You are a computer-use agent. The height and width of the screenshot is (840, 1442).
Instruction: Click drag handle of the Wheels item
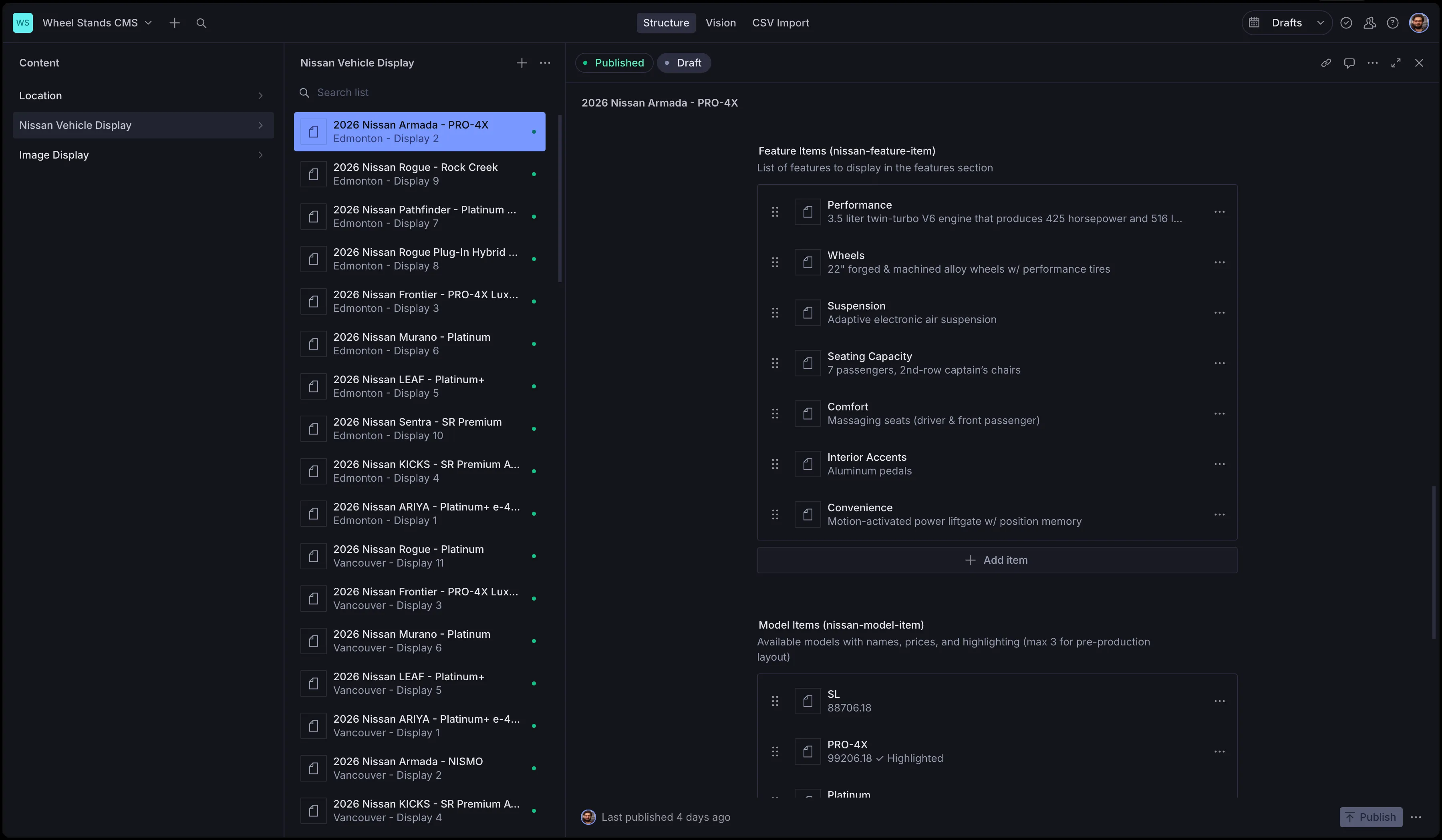(775, 262)
